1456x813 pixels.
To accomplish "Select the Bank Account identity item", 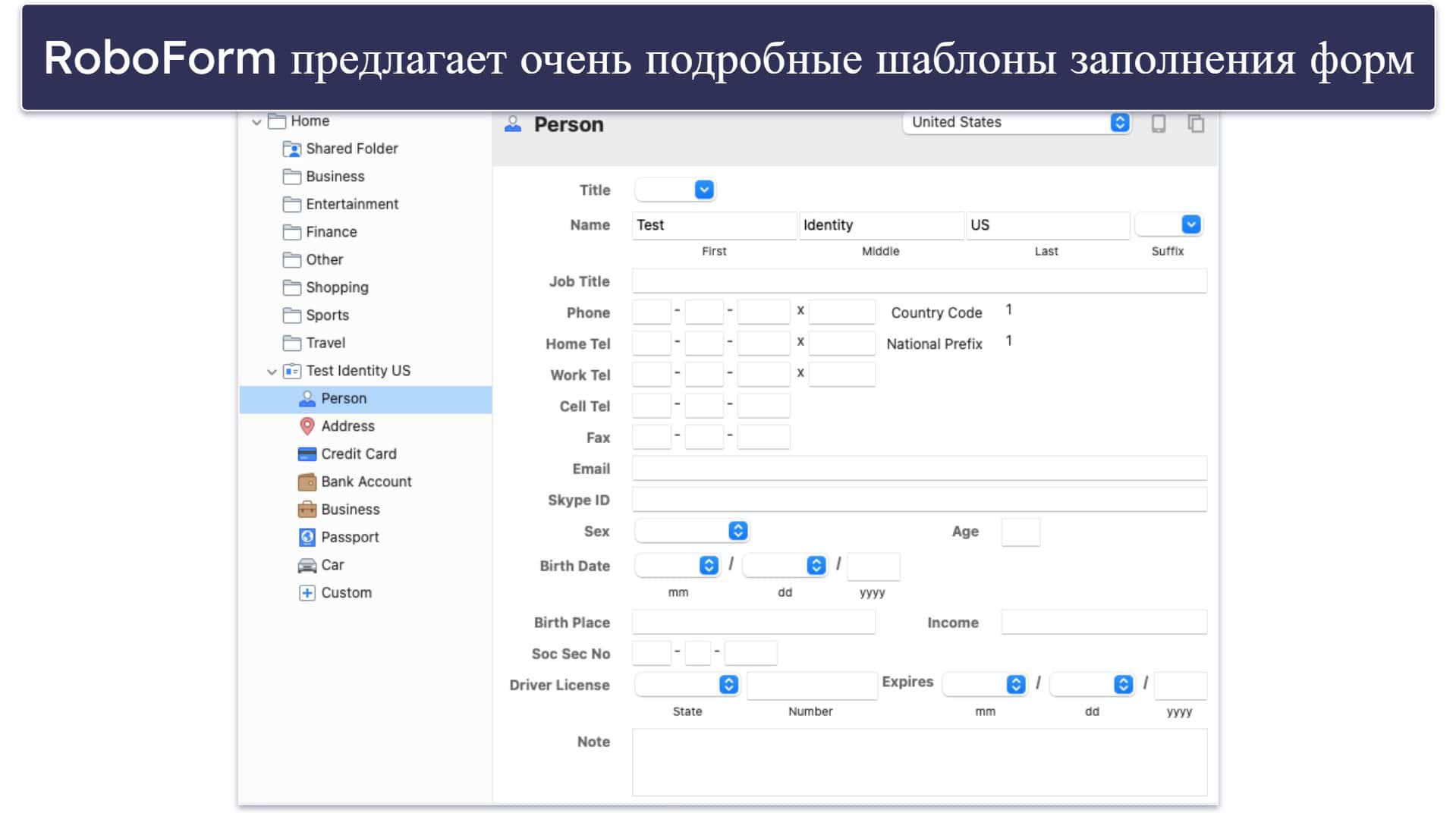I will click(x=366, y=482).
